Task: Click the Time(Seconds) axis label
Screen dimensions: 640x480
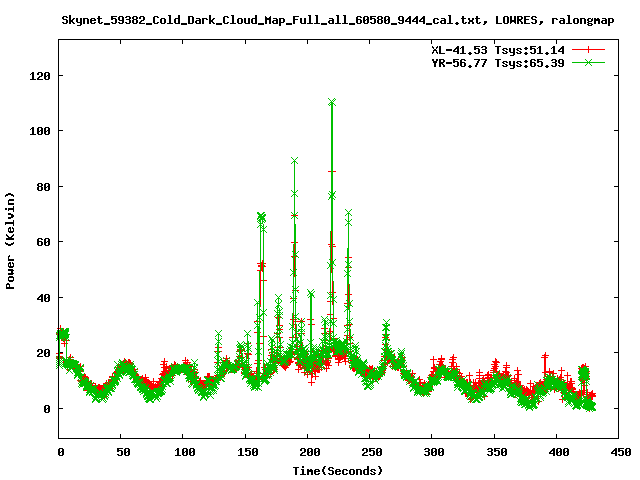Action: pos(338,471)
